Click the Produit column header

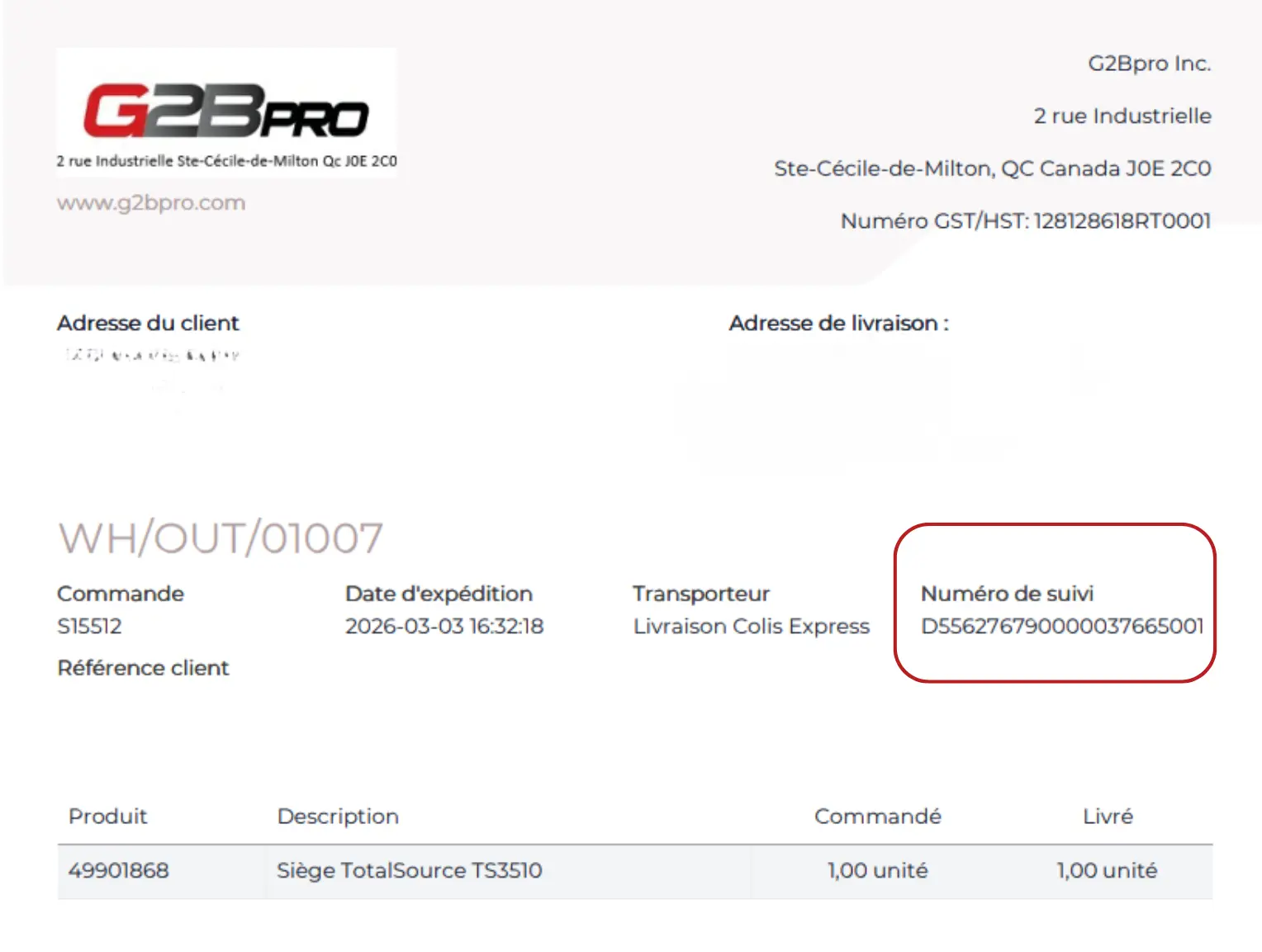(107, 817)
